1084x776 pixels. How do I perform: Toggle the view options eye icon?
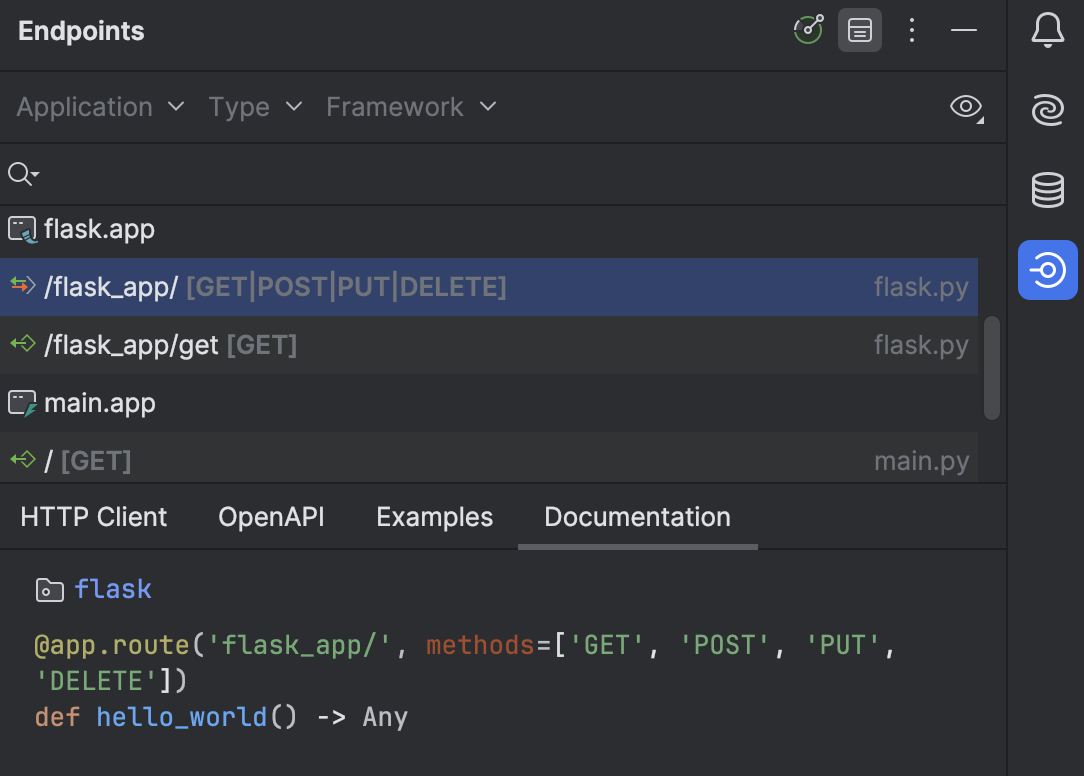(x=966, y=107)
